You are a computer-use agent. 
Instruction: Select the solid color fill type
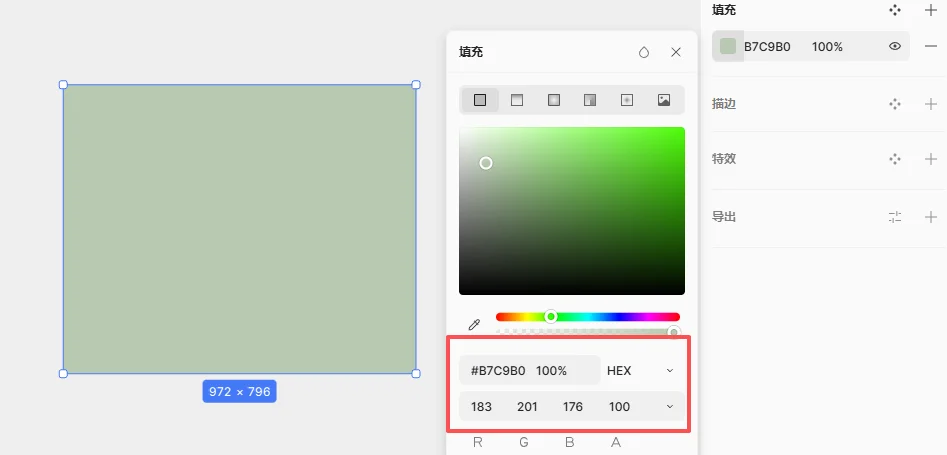click(480, 100)
